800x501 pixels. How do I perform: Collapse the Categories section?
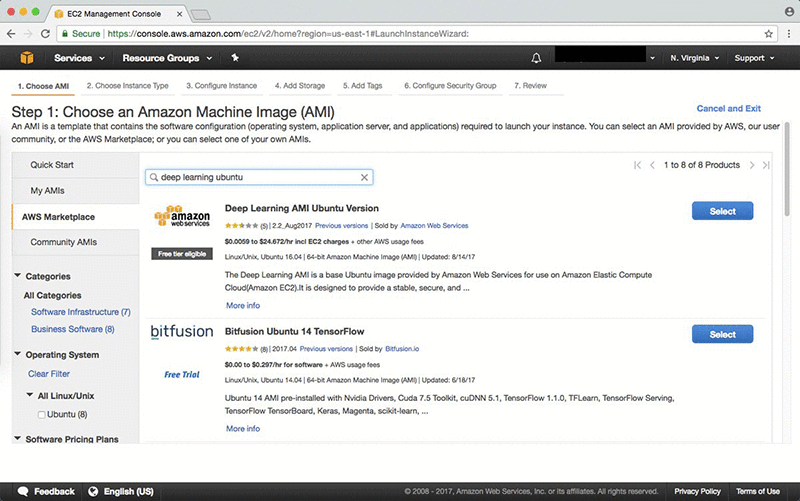[x=17, y=275]
